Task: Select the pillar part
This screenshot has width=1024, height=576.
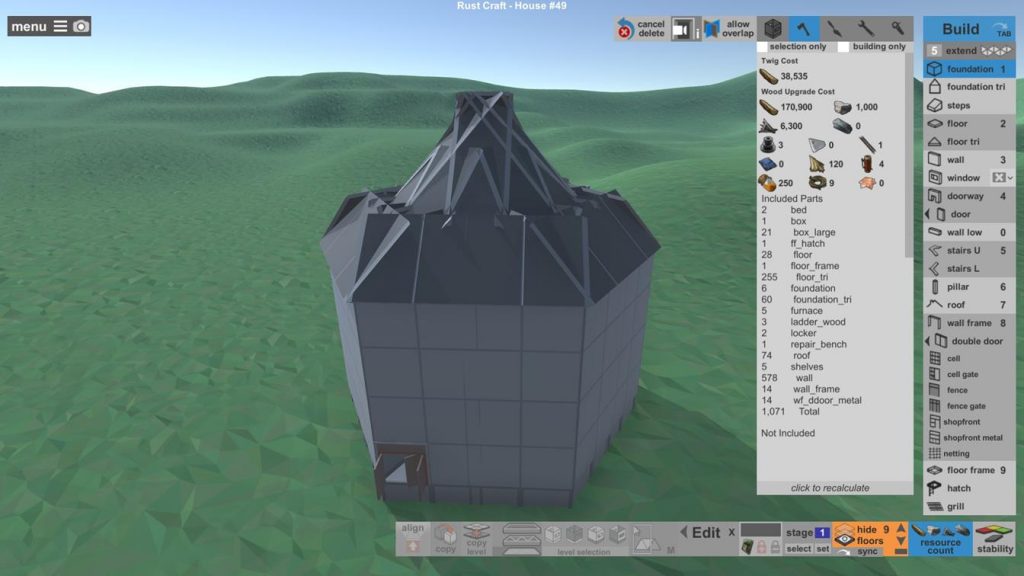Action: [x=969, y=287]
